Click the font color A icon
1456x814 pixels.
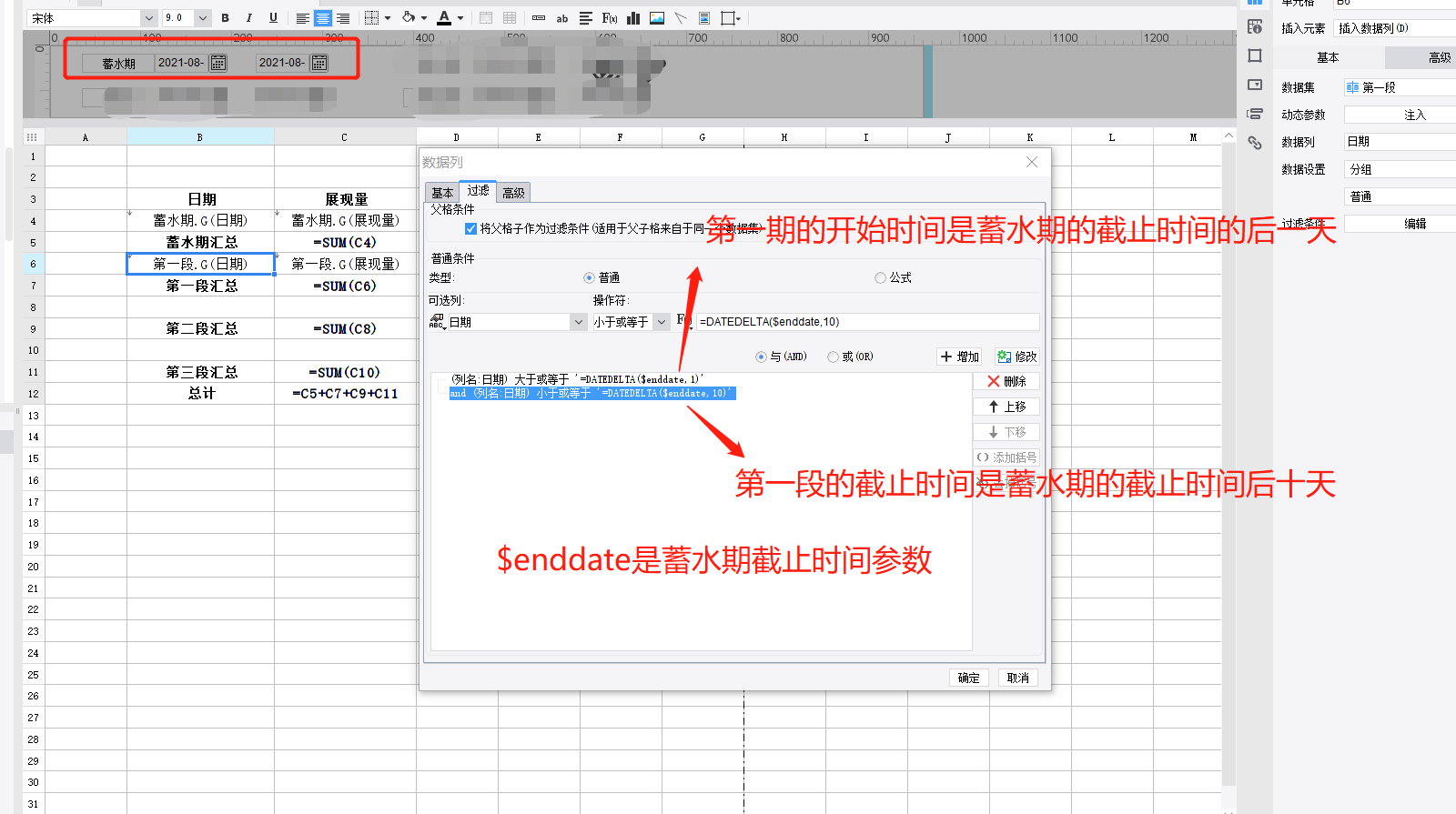[x=444, y=17]
